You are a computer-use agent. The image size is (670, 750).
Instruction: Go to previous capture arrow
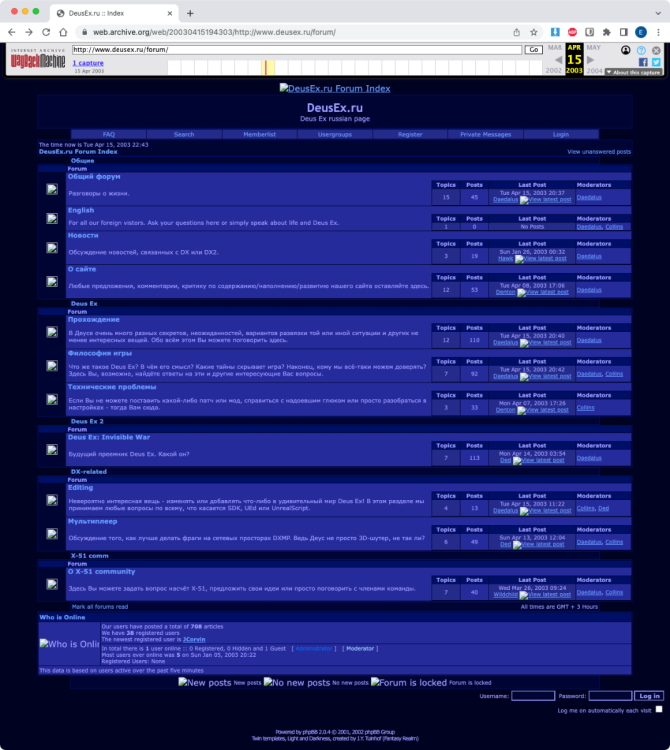[x=558, y=60]
